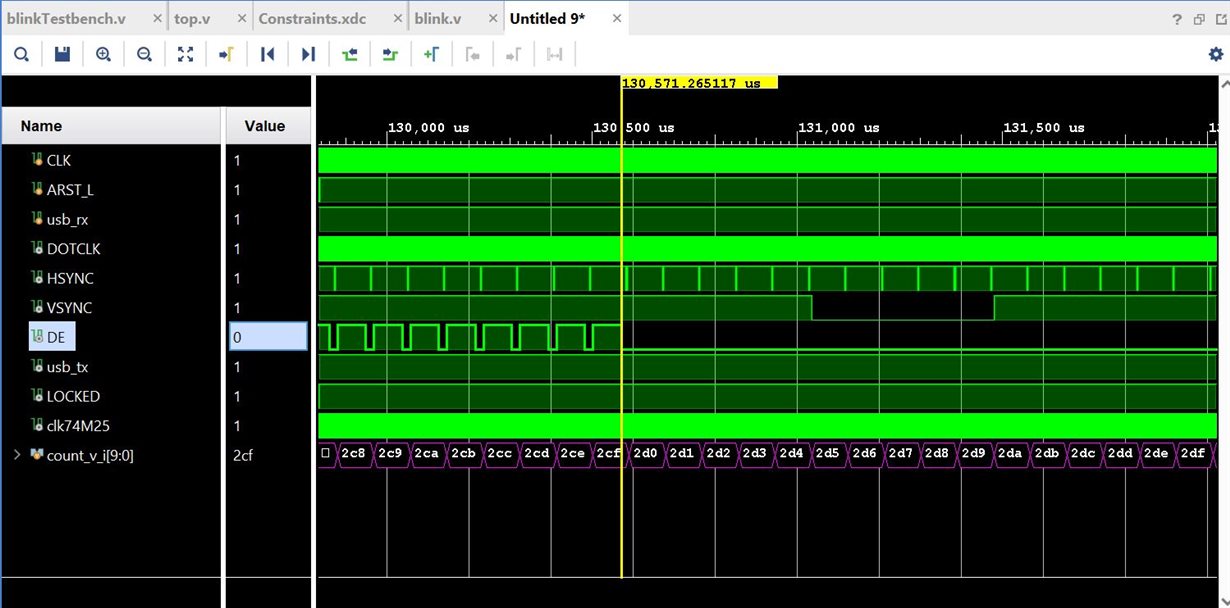
Task: Click the 130,000 us mark on the time ruler
Action: (x=428, y=128)
